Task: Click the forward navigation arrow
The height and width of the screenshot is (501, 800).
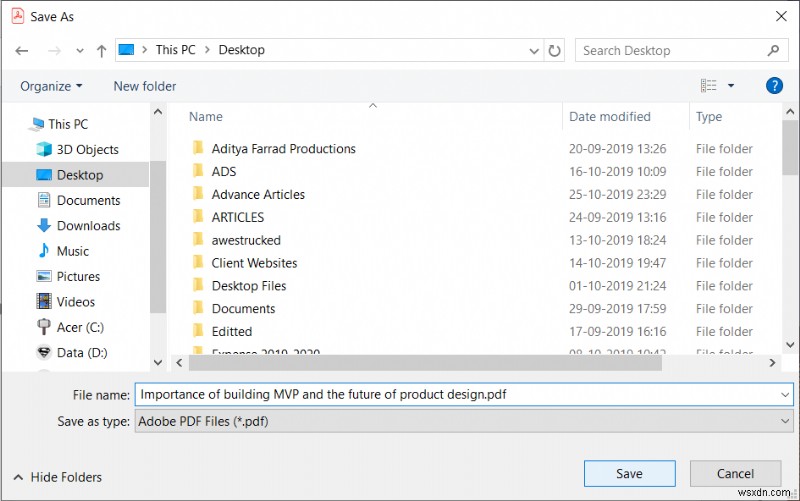Action: coord(54,51)
